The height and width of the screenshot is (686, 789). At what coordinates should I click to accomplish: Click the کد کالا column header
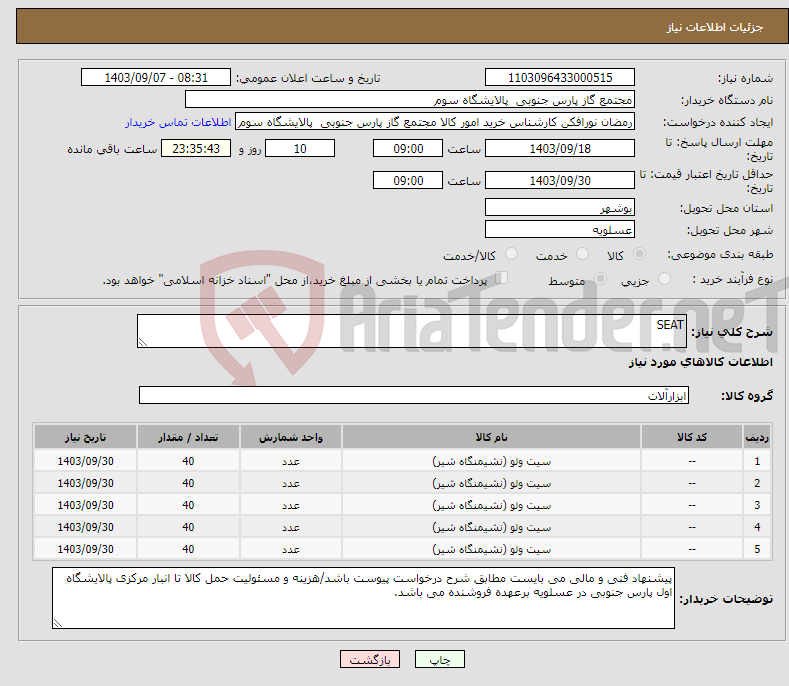(x=692, y=437)
